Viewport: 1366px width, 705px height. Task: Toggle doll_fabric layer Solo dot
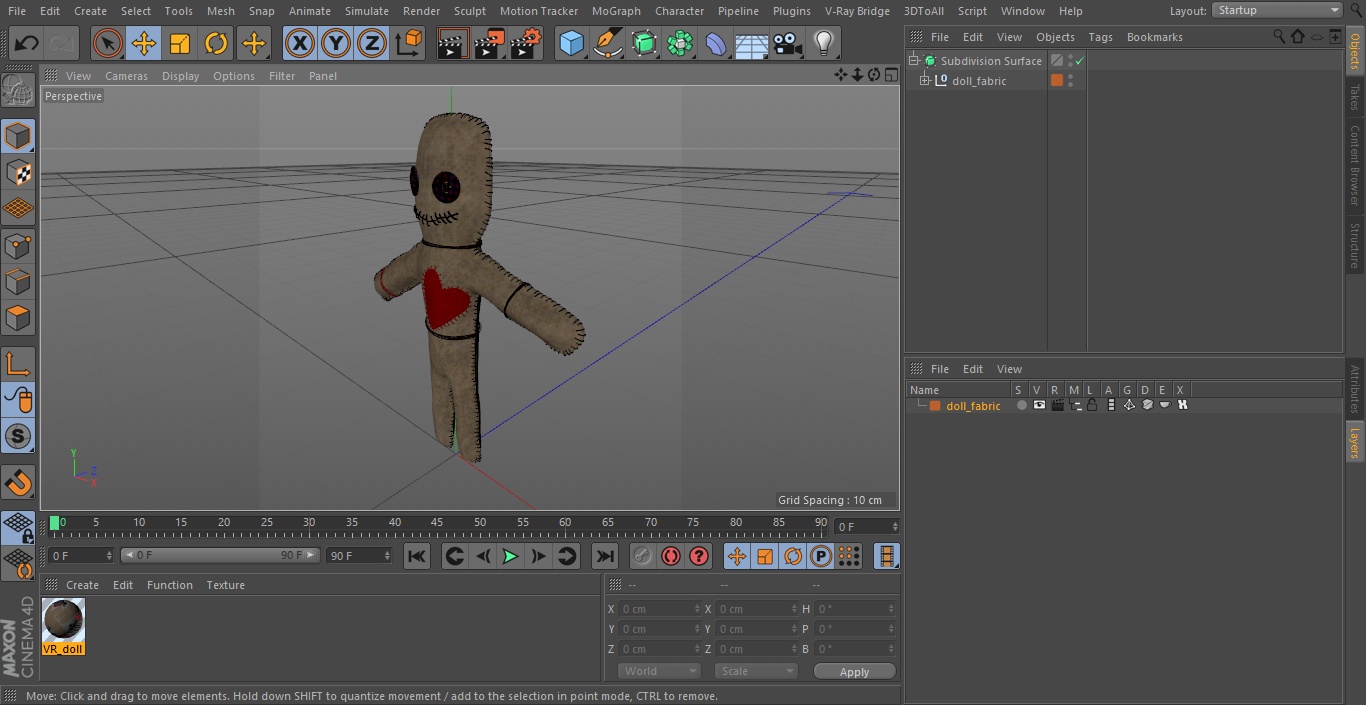pos(1021,406)
